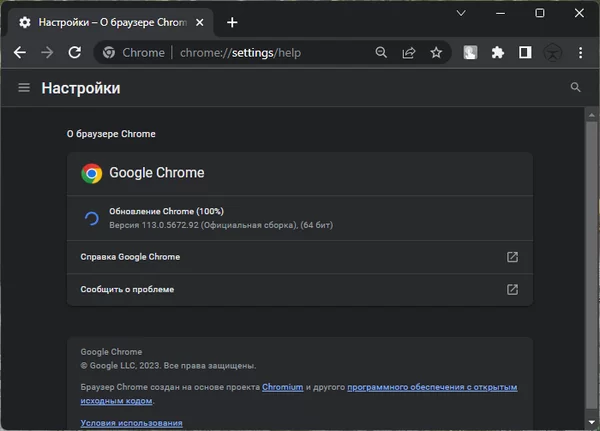600x431 pixels.
Task: Open the Условия использования link
Action: 131,424
